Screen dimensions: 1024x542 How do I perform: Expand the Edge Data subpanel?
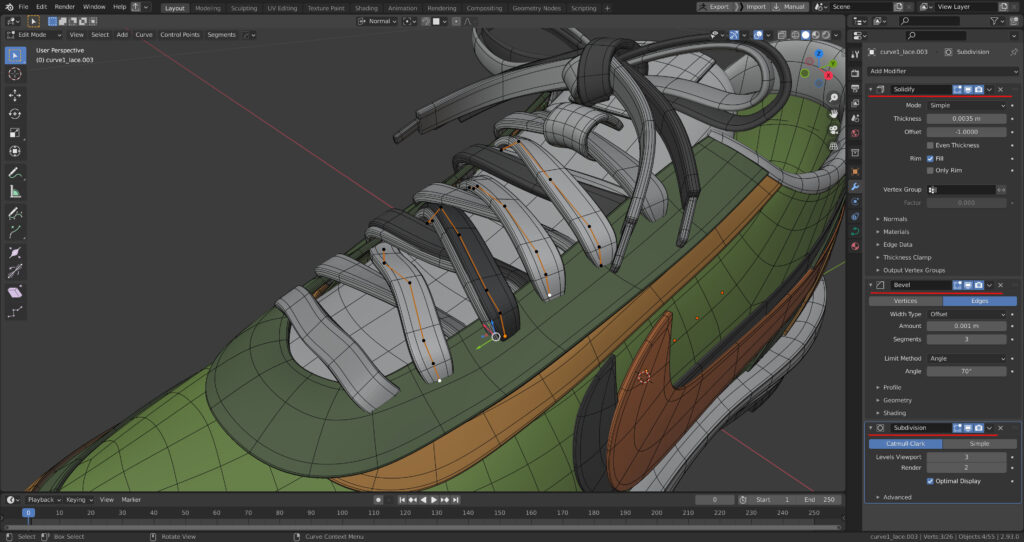pyautogui.click(x=897, y=245)
